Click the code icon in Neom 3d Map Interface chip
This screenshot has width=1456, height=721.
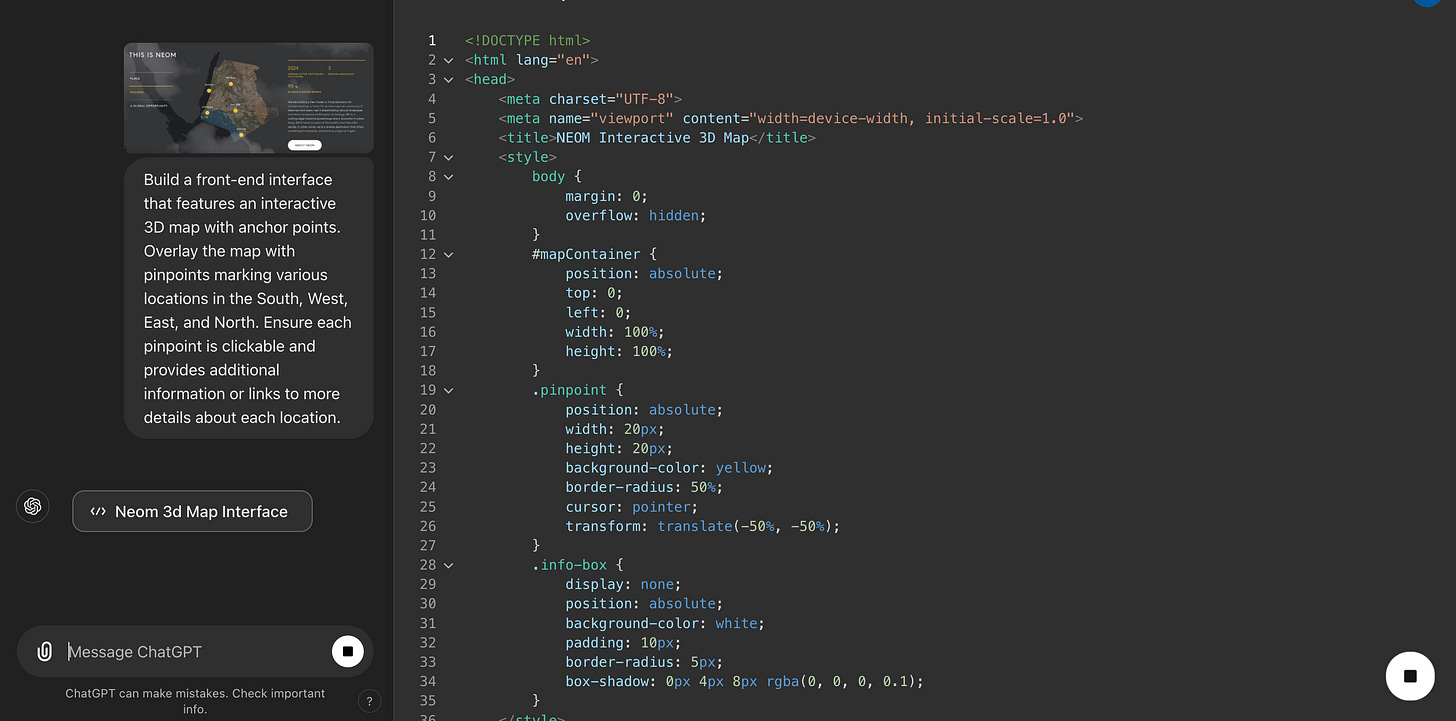coord(98,511)
